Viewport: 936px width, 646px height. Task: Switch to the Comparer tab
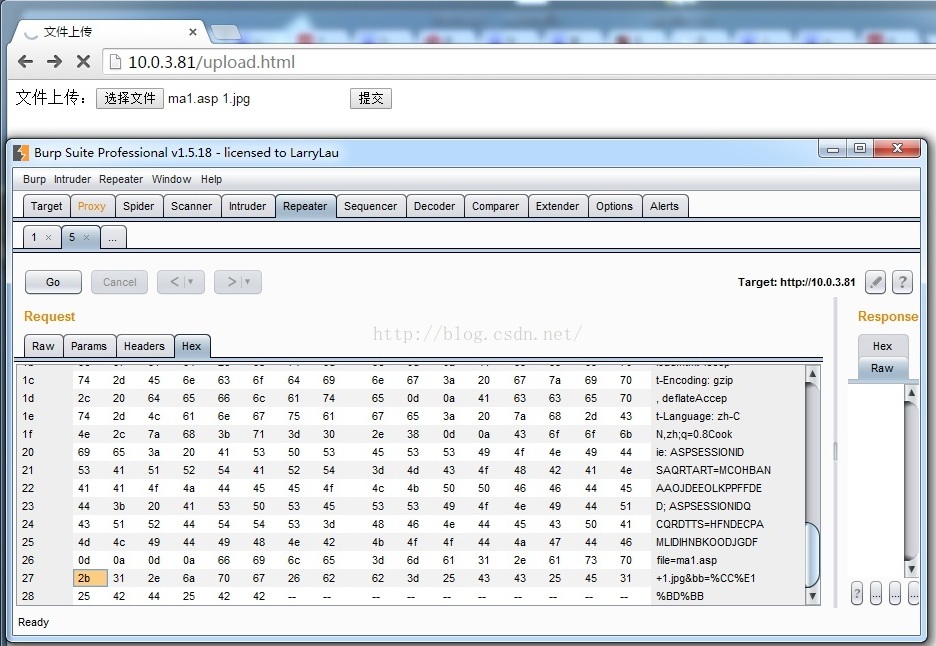coord(495,206)
